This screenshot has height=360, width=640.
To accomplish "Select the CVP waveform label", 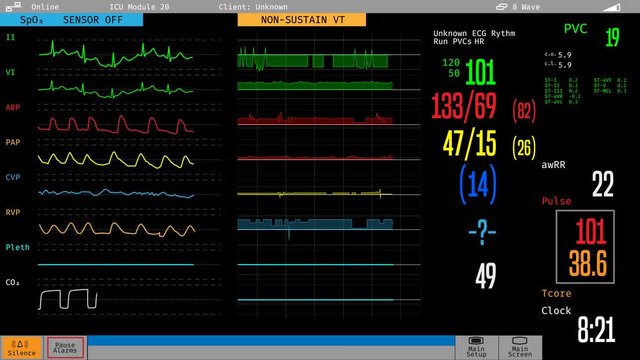I will [x=13, y=177].
